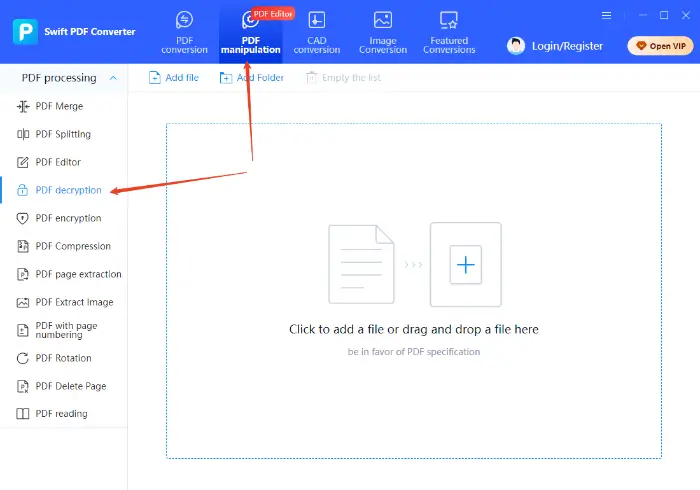Select the PDF manipulation tab

[250, 32]
